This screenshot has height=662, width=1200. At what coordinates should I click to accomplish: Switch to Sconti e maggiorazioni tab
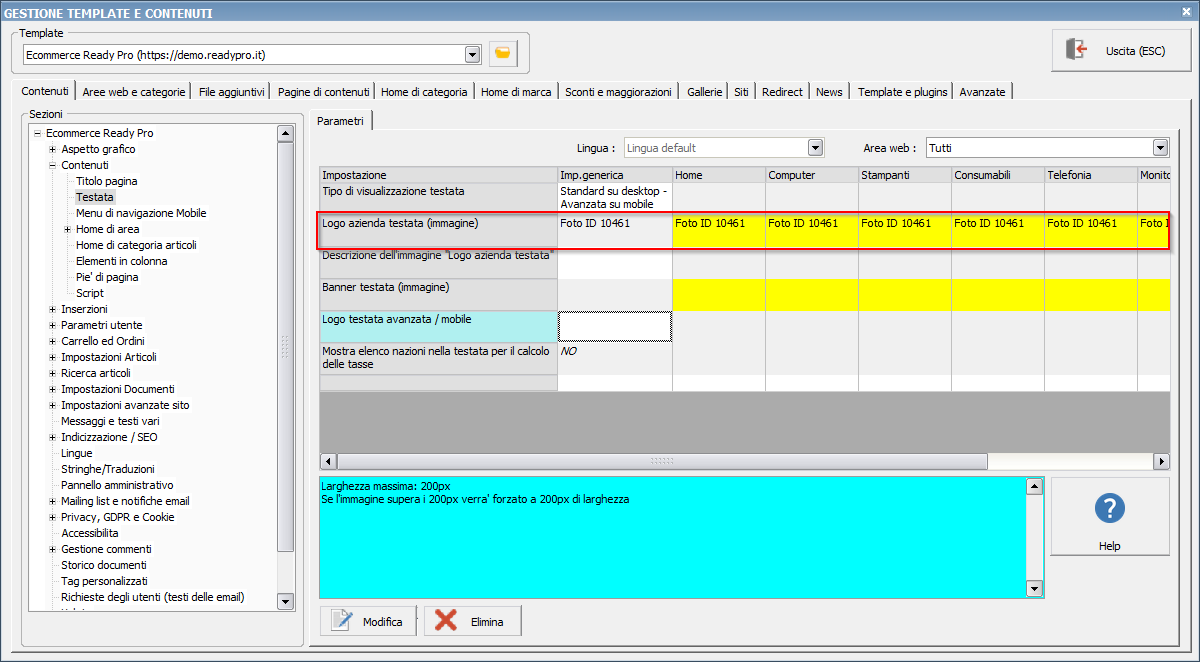(618, 92)
